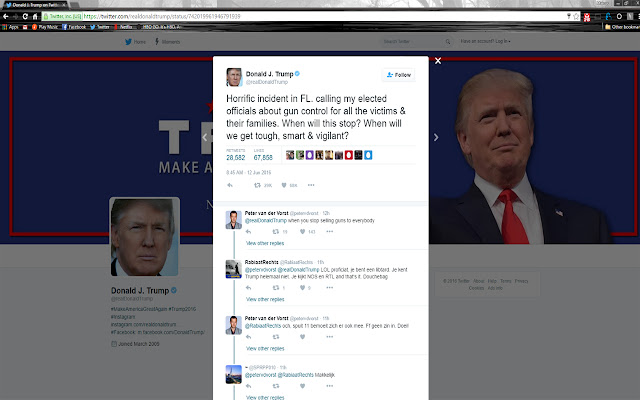Open more options on main tweet
The image size is (640, 400).
(x=311, y=185)
